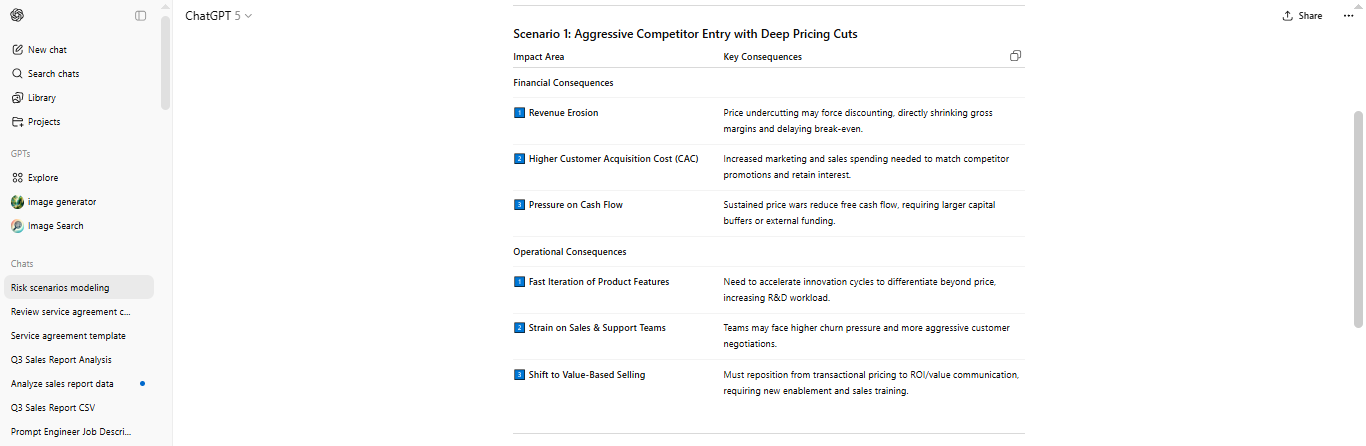
Task: Explore GPTs
Action: coord(42,178)
